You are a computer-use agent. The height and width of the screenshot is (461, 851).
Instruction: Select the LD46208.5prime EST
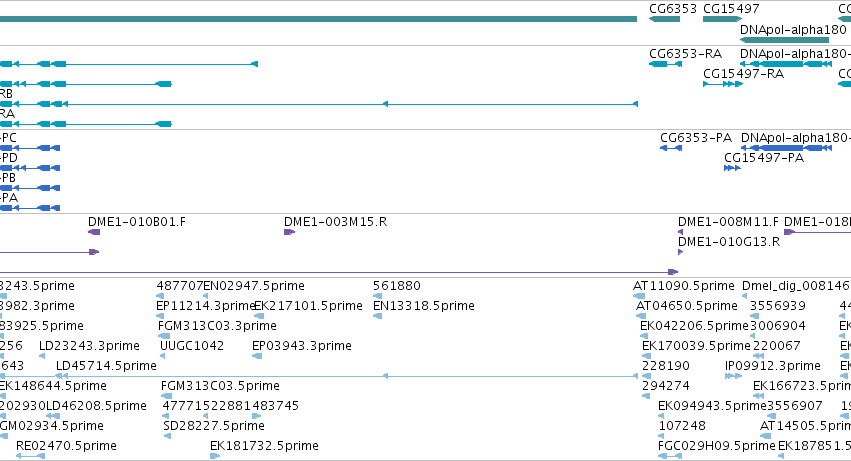click(53, 417)
